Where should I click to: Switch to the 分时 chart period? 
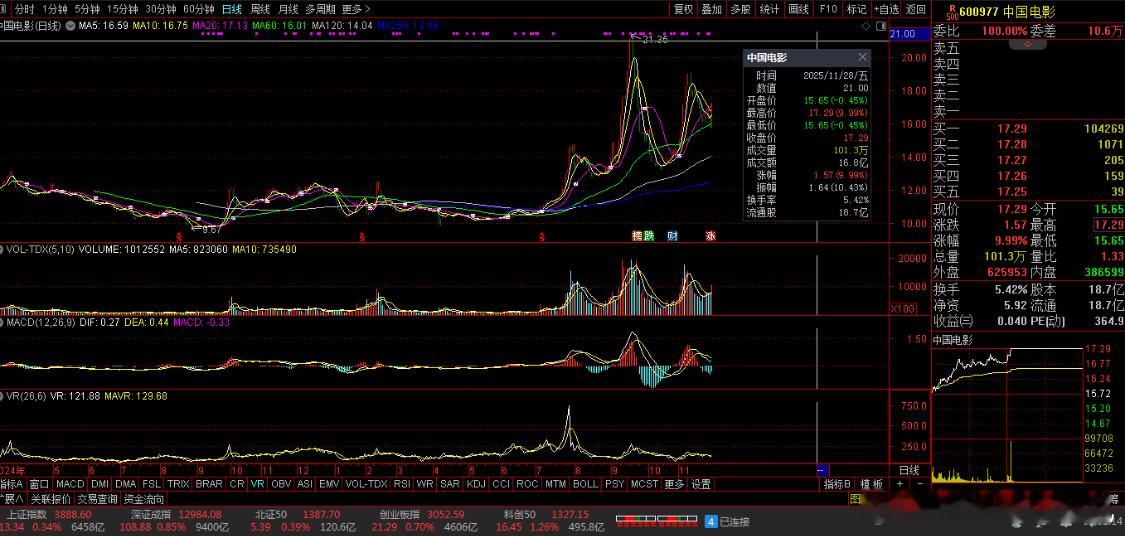[24, 9]
